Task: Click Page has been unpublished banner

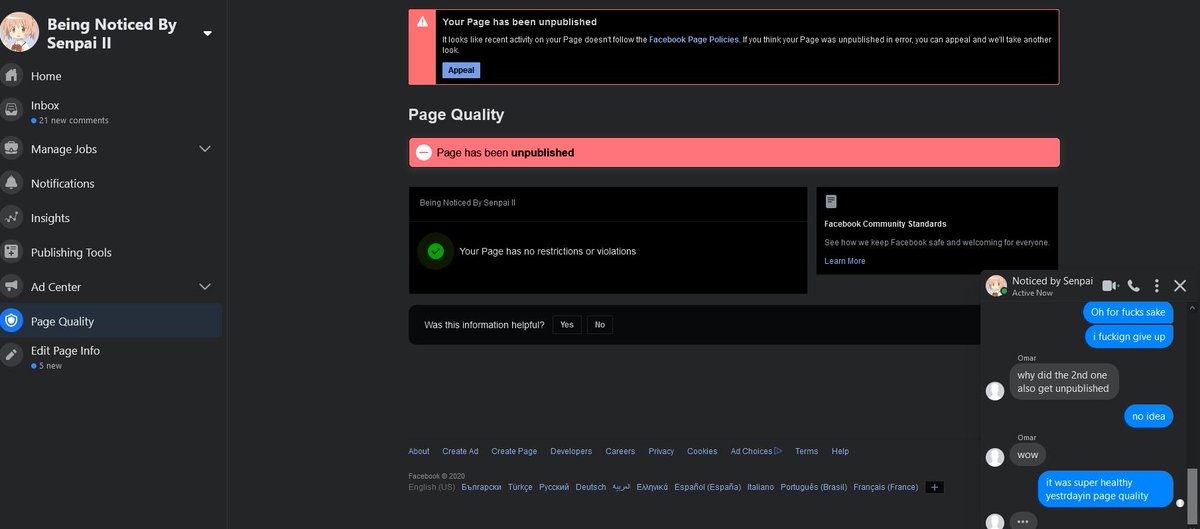Action: [734, 153]
